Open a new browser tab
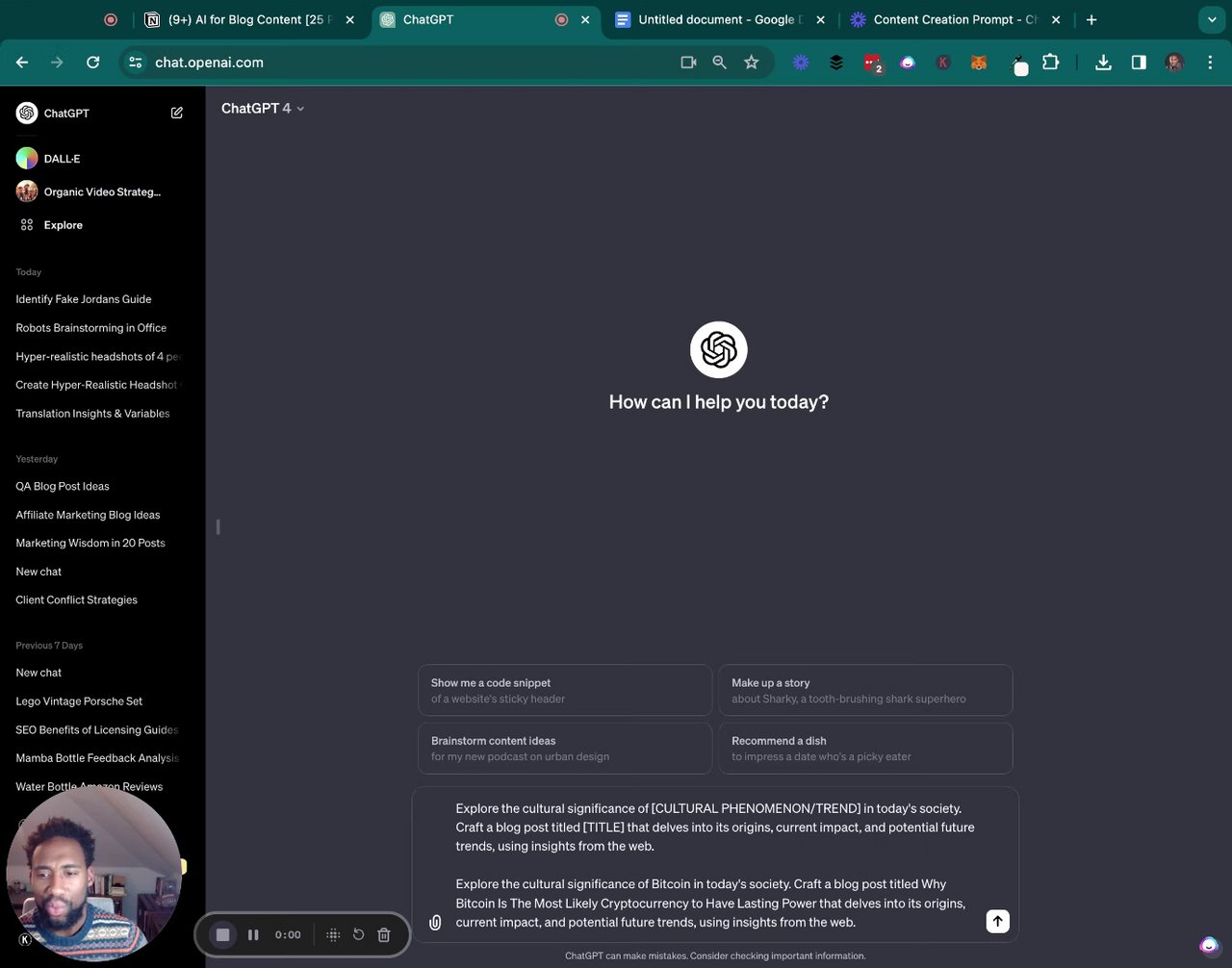 [x=1091, y=19]
